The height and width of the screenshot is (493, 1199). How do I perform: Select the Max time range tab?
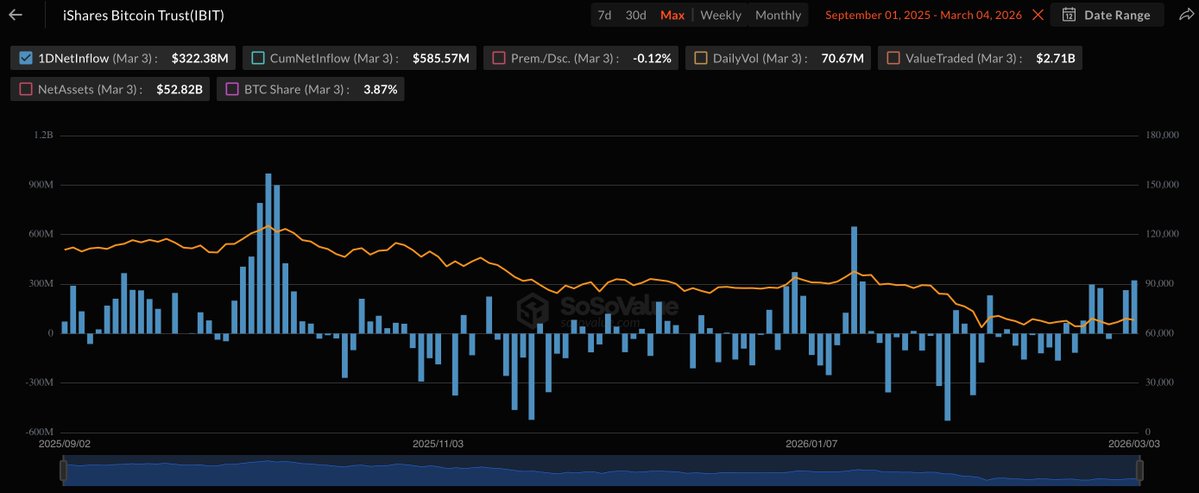672,15
